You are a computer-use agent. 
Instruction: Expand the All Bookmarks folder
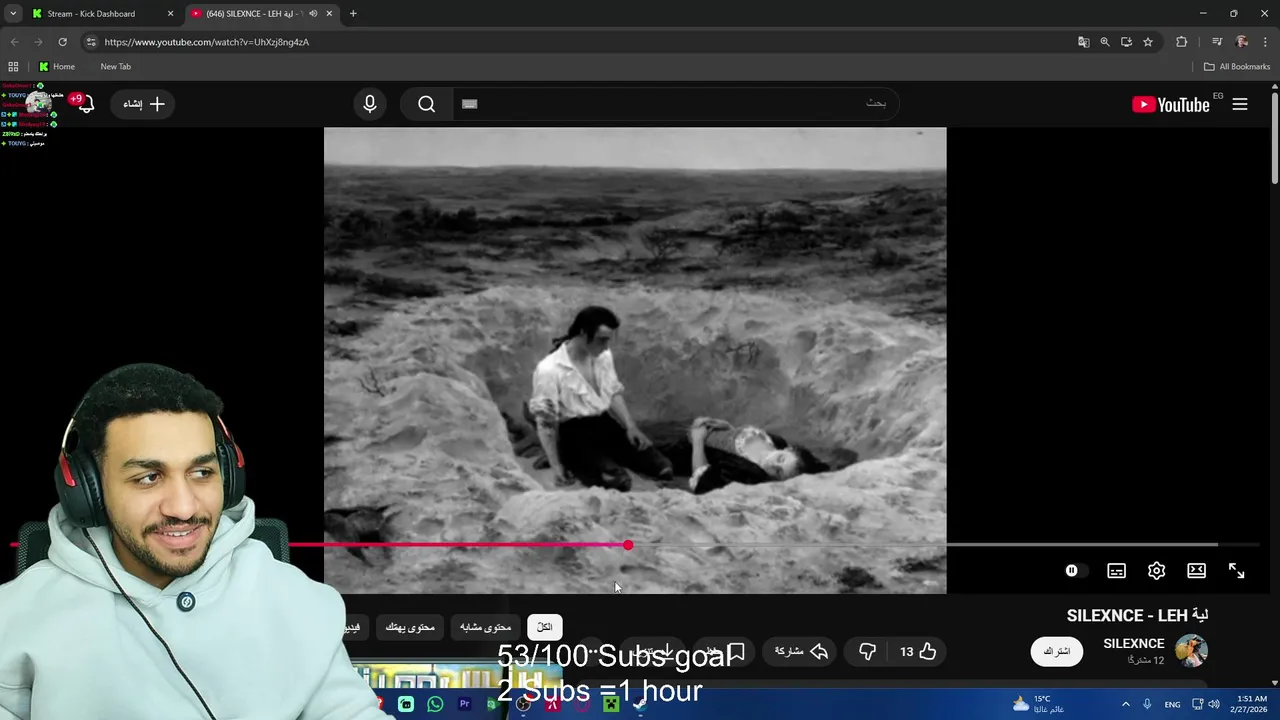[x=1237, y=66]
